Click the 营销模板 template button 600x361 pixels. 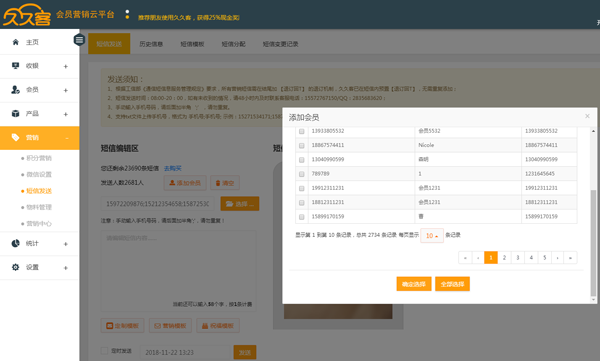pyautogui.click(x=170, y=325)
